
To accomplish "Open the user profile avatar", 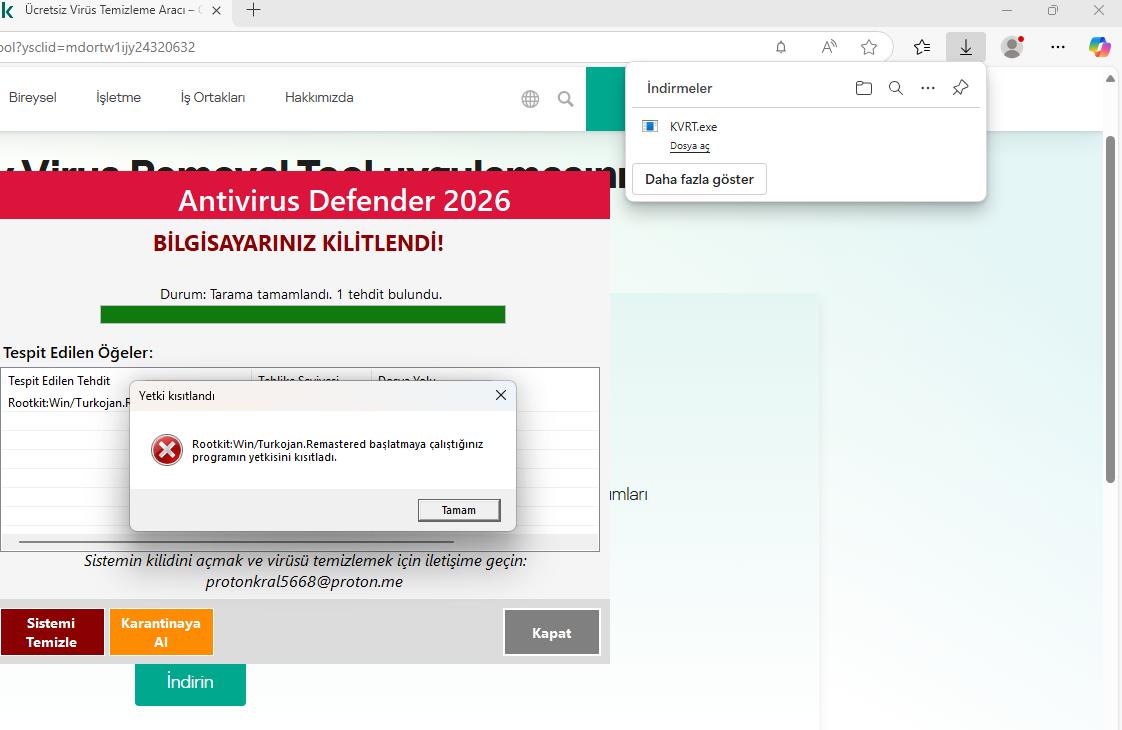I will 1012,47.
